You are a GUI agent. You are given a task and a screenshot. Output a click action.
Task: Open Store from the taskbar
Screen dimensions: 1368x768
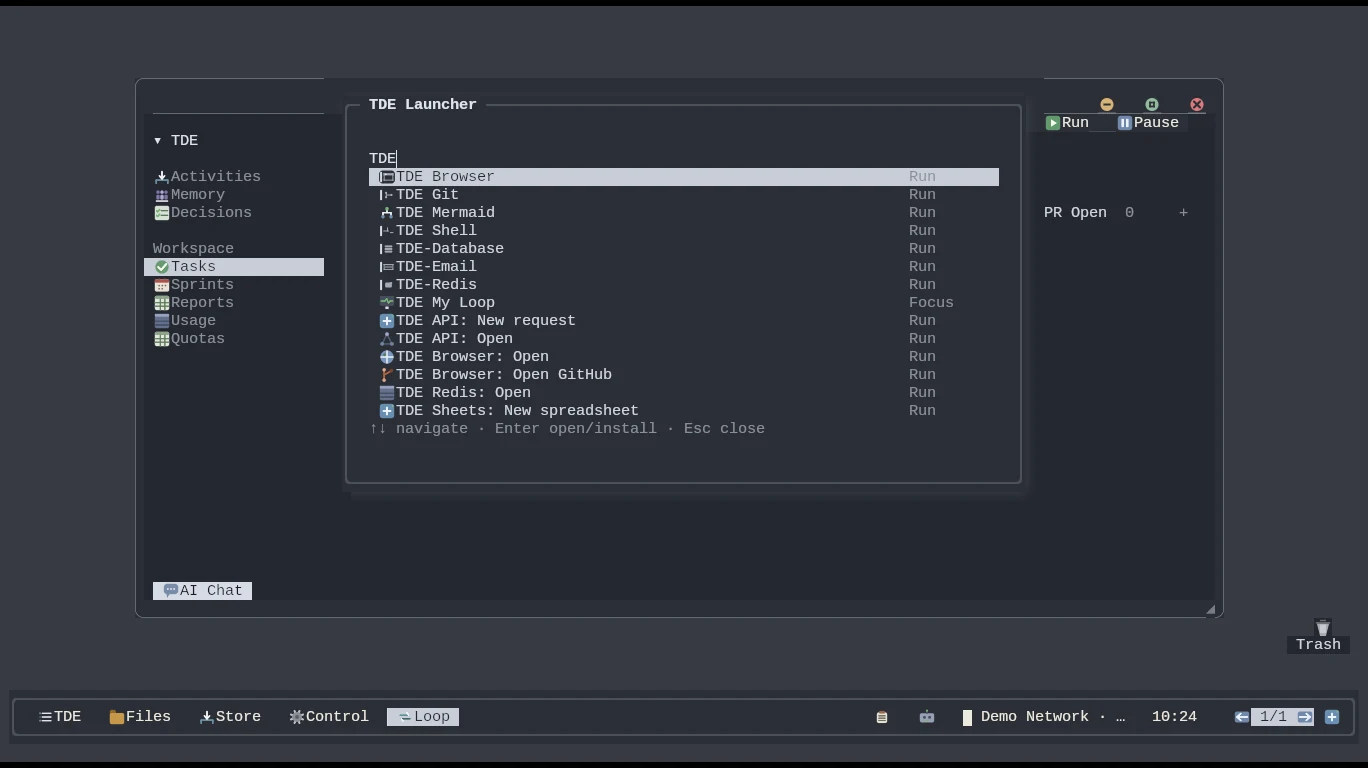230,717
